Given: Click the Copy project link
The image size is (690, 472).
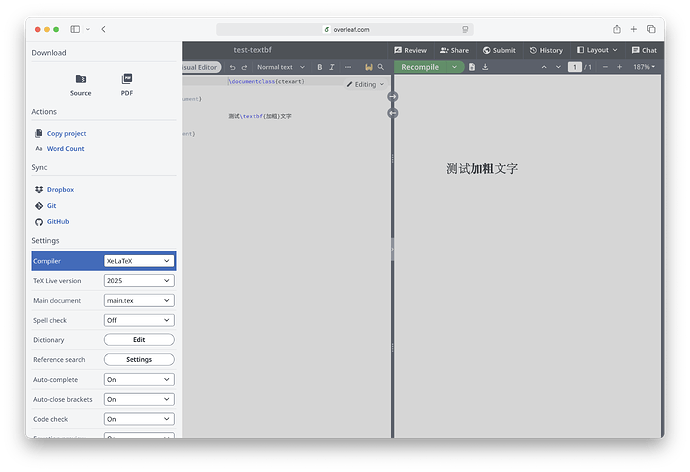Looking at the screenshot, I should (66, 133).
